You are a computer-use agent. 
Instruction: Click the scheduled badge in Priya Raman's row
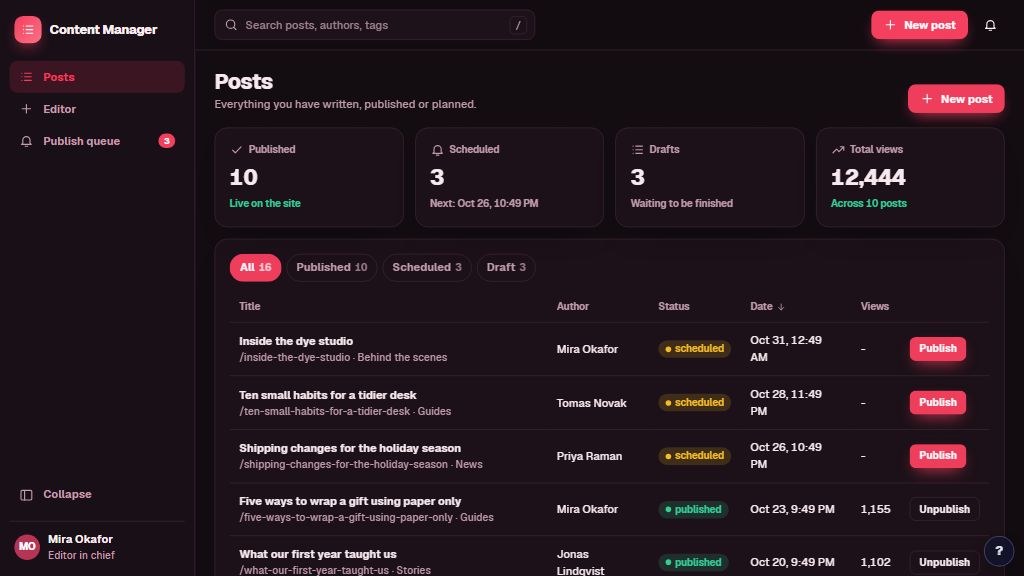[x=694, y=456]
